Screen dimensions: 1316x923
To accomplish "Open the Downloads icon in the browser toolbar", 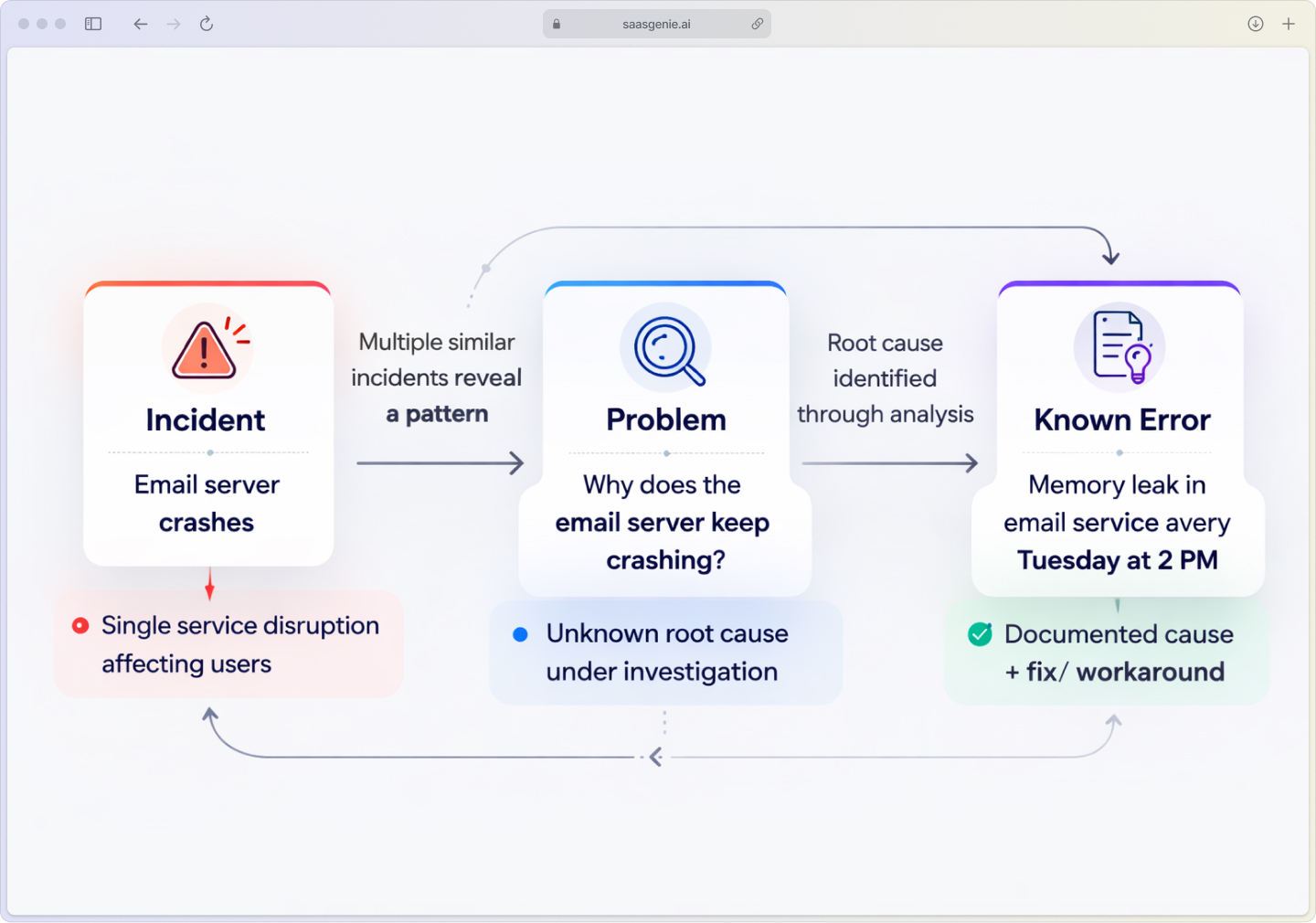I will (1256, 24).
